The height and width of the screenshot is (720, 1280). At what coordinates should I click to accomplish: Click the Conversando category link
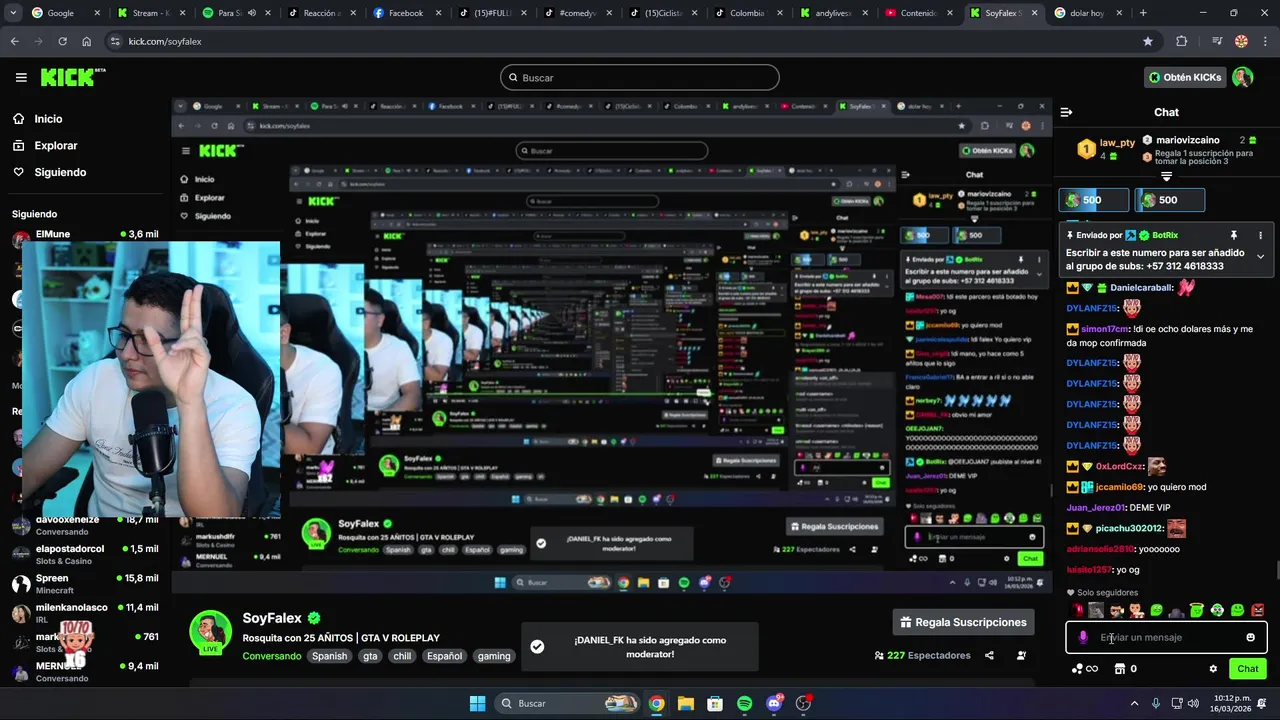271,656
